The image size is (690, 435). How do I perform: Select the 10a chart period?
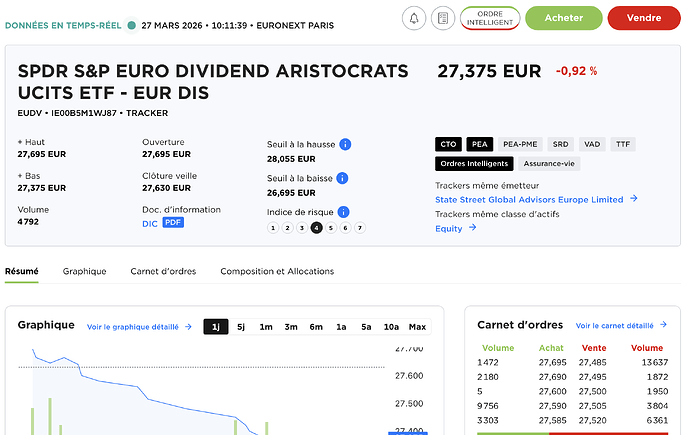coord(391,327)
